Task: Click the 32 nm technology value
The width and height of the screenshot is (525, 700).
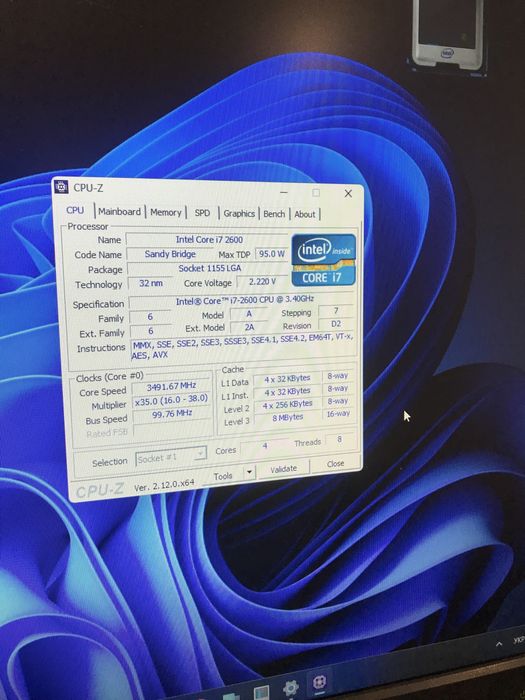Action: tap(150, 283)
